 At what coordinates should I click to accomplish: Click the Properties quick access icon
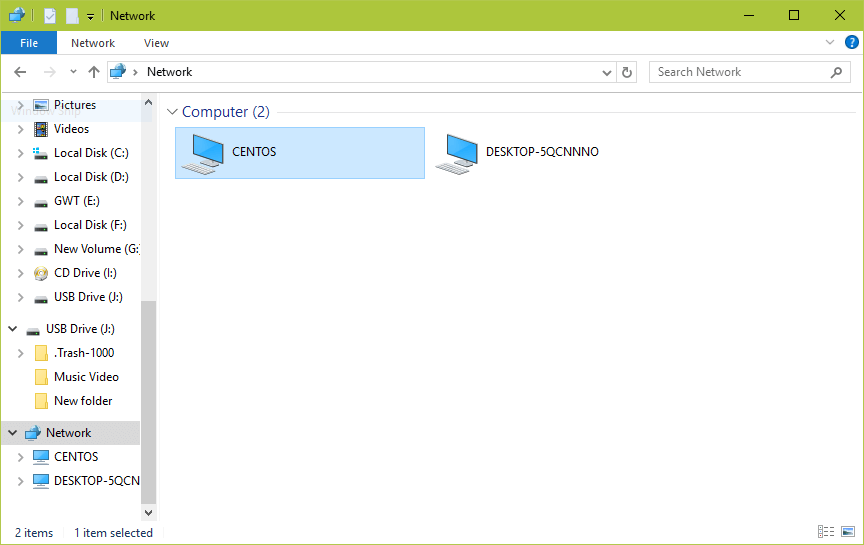pyautogui.click(x=50, y=16)
